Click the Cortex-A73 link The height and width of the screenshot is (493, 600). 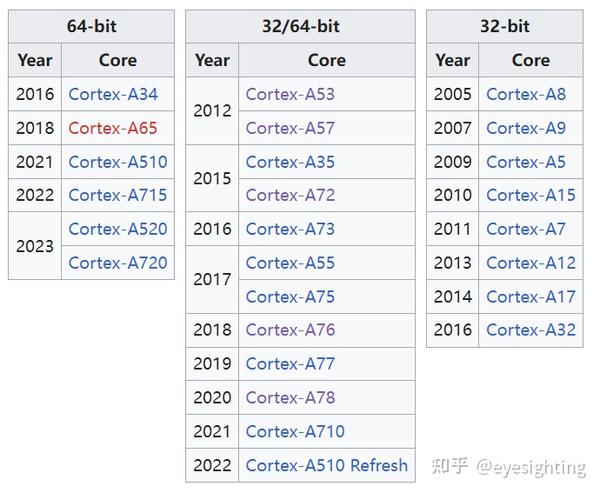290,229
